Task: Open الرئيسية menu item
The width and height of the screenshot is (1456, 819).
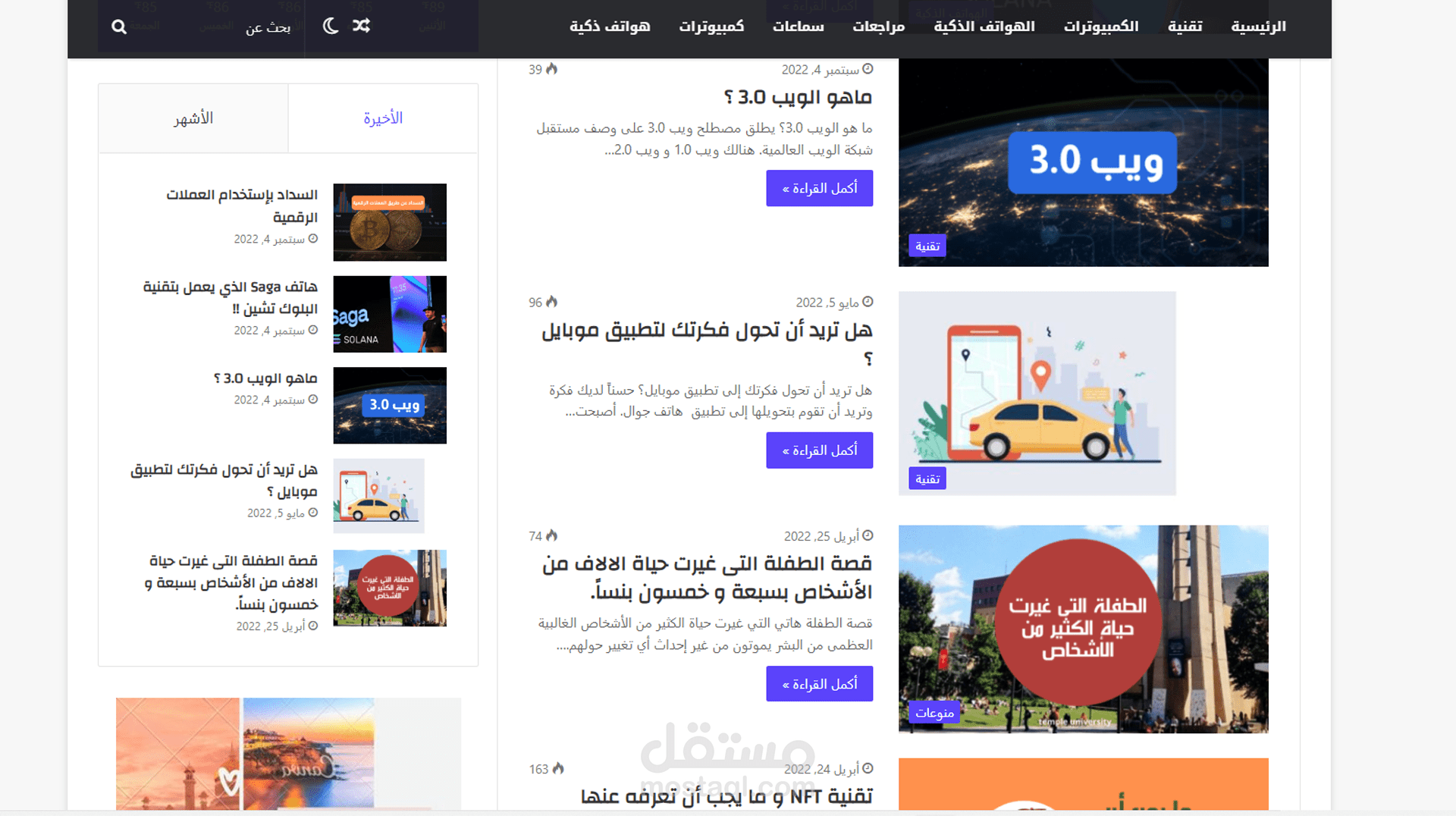Action: (1258, 27)
